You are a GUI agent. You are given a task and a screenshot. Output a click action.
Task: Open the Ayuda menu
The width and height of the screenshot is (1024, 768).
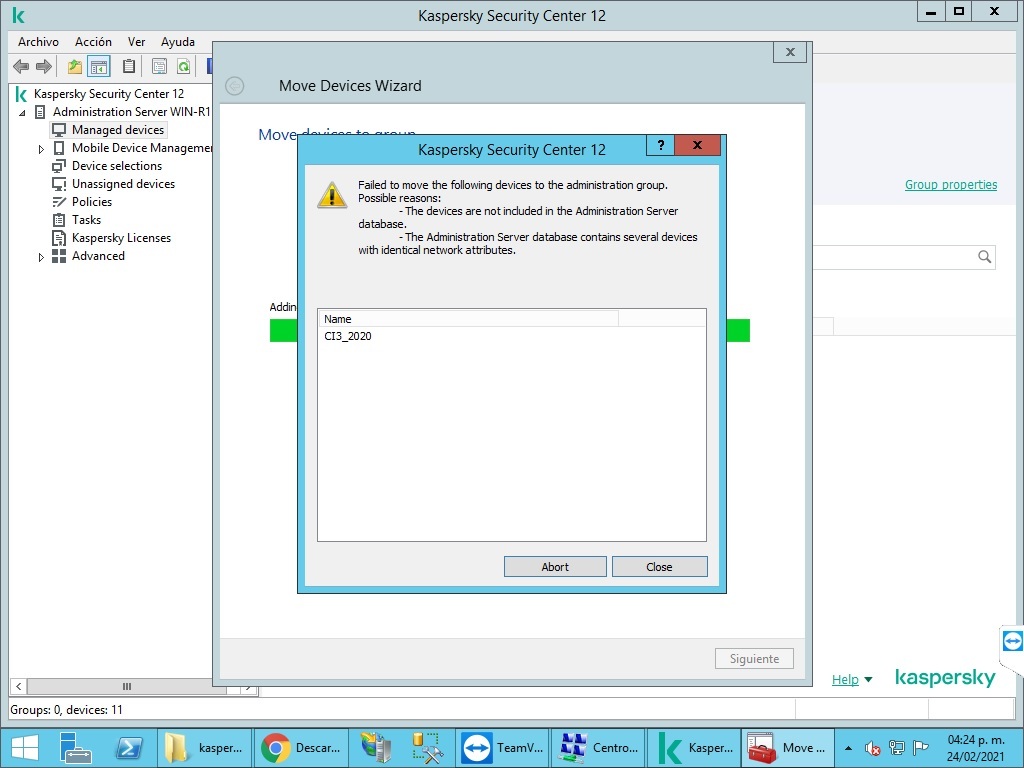(x=178, y=42)
